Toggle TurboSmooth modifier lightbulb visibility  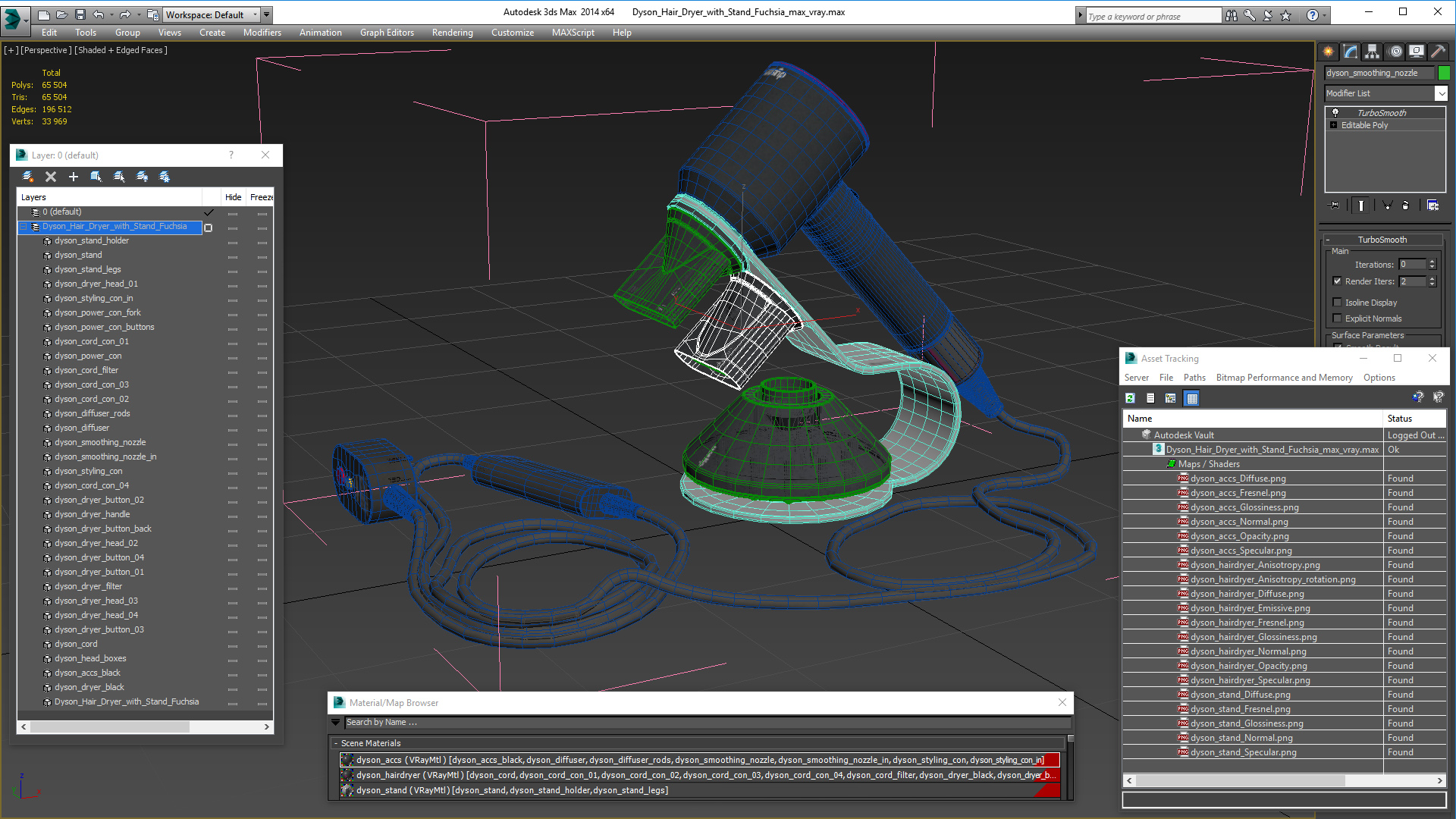[1335, 112]
